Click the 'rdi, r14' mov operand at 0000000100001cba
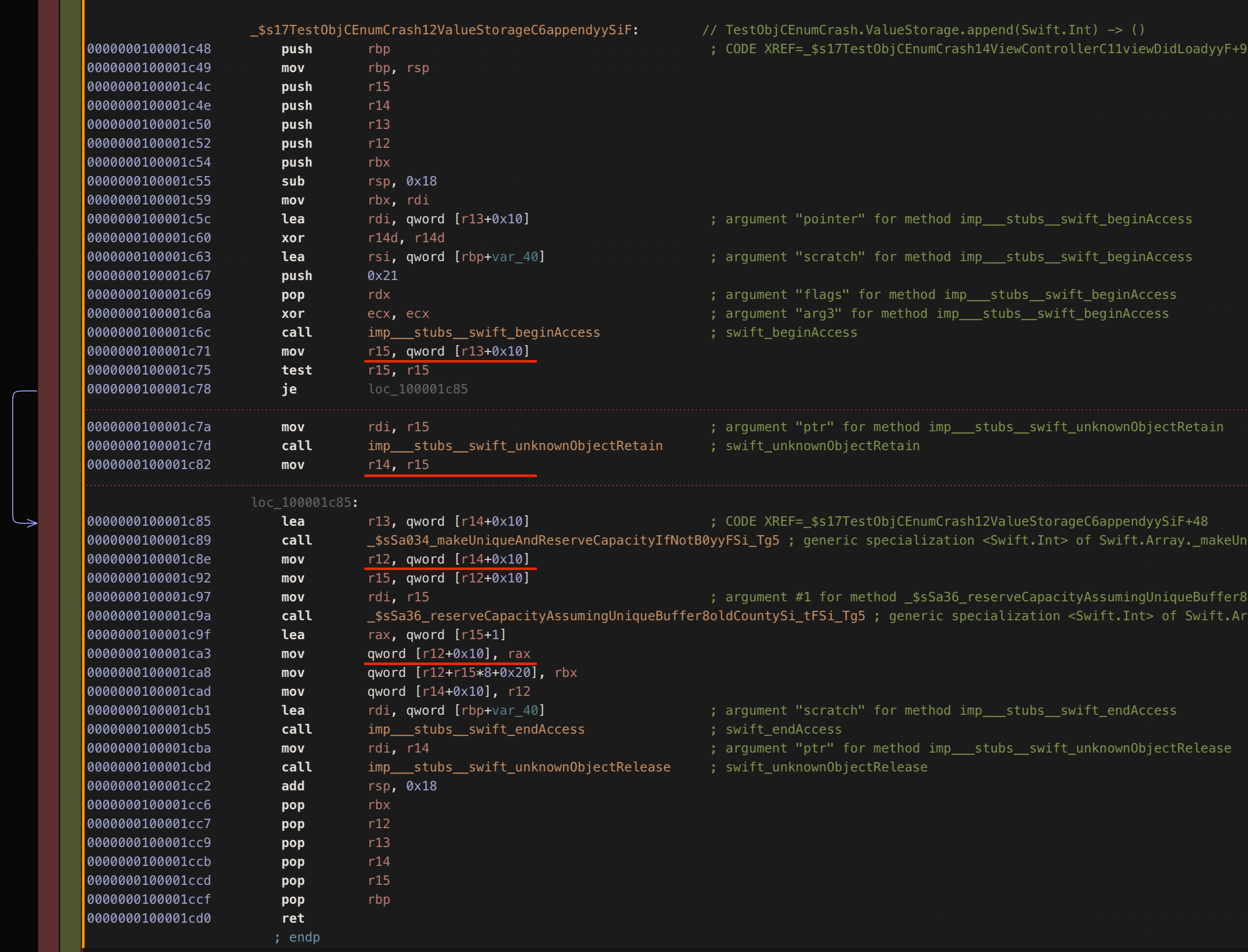 pos(399,748)
